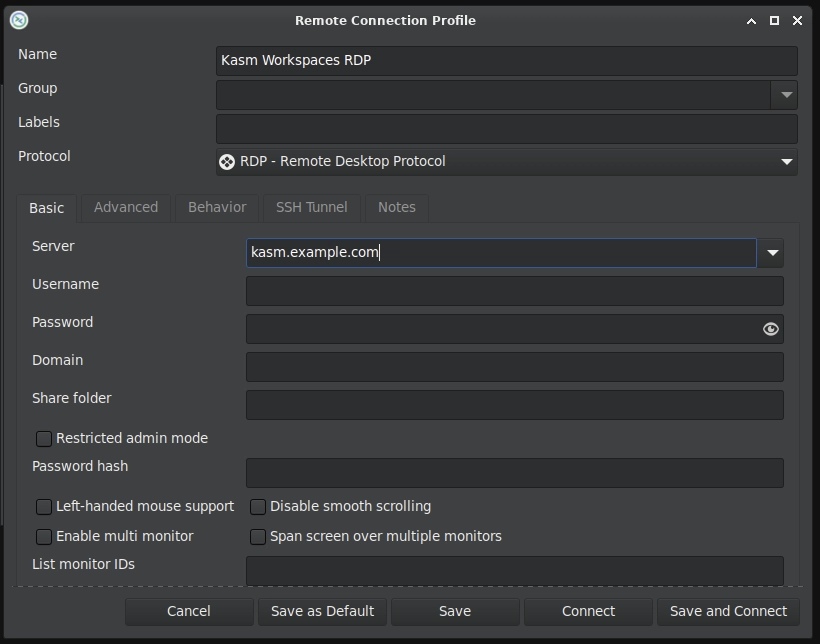Check Disable smooth scrolling
The image size is (820, 644).
[258, 506]
